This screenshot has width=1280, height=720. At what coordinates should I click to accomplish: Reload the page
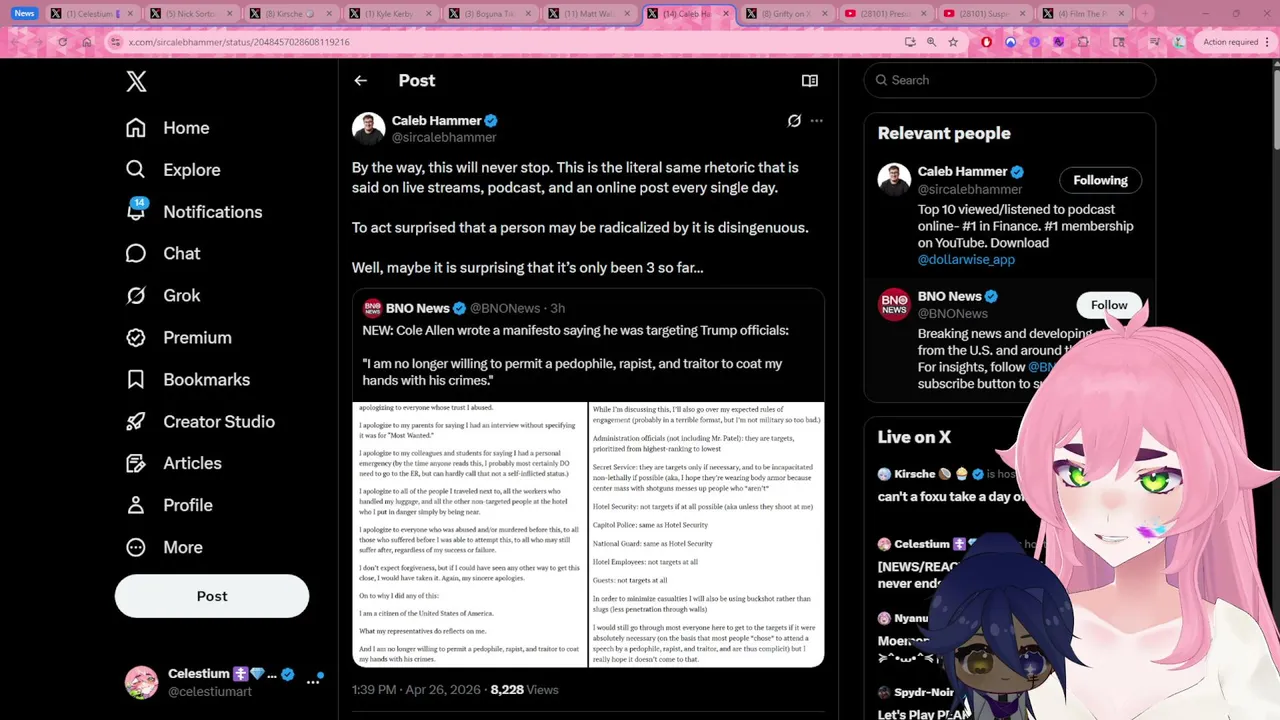[62, 42]
